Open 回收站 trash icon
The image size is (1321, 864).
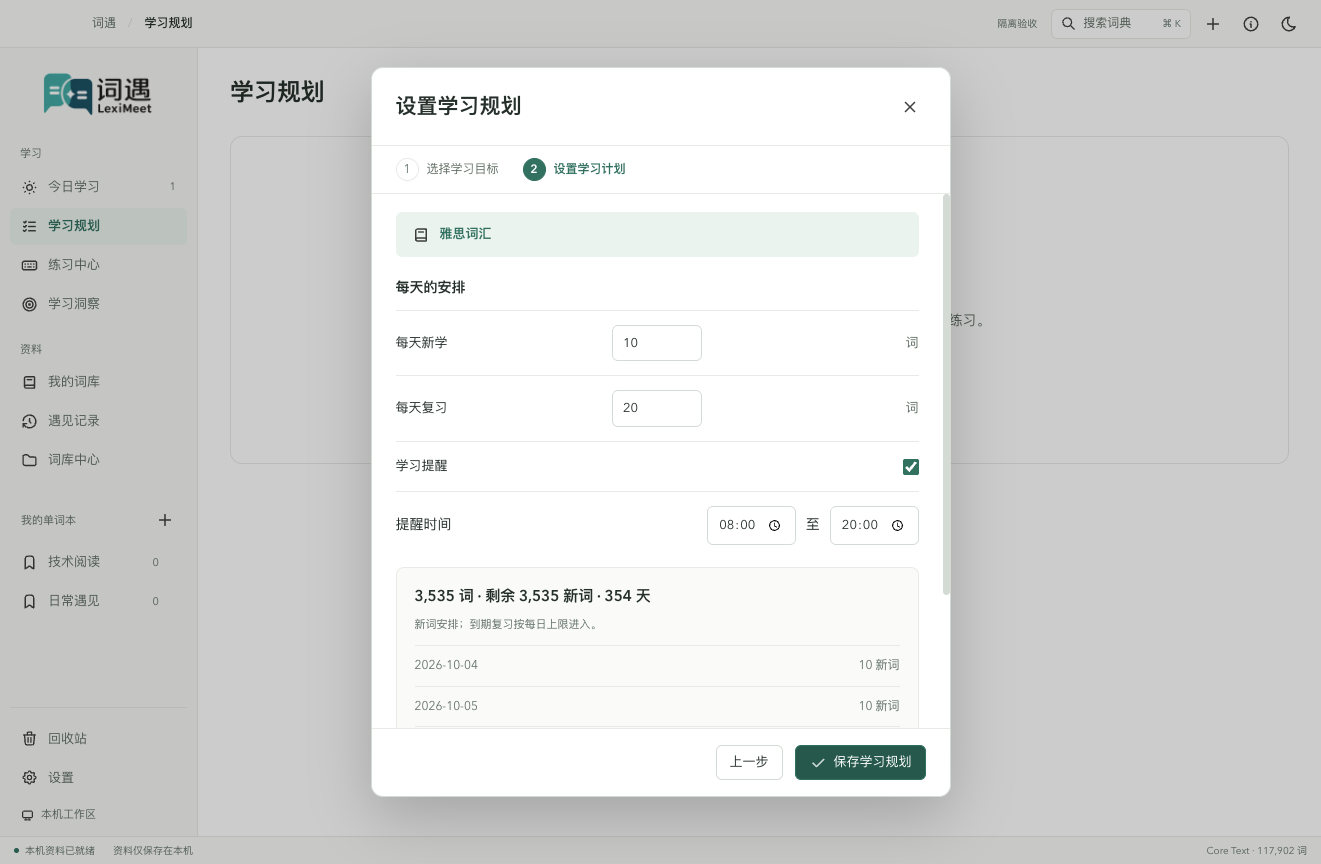tap(29, 739)
